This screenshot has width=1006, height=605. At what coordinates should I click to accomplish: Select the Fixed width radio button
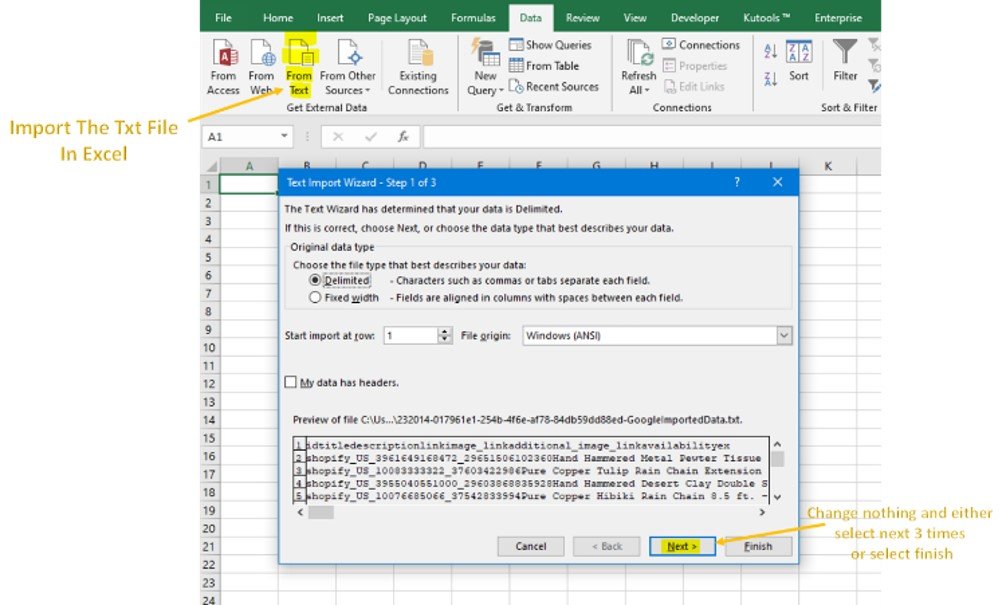pos(316,297)
